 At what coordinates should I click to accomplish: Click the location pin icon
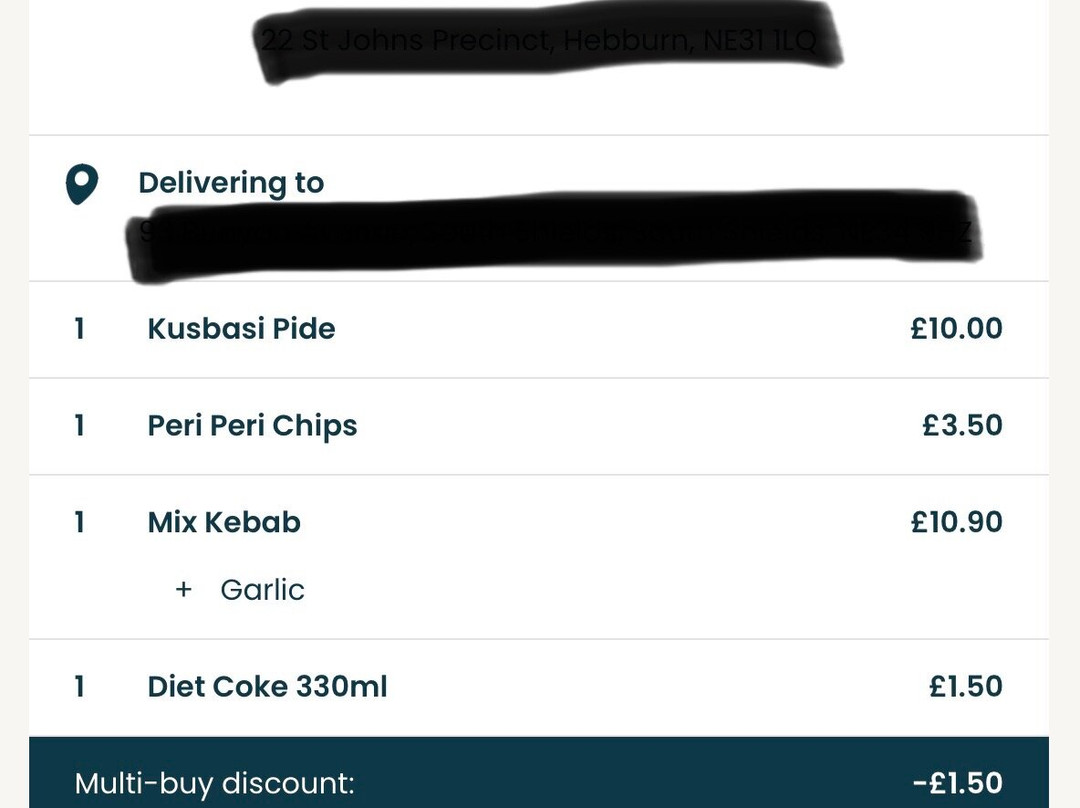[x=81, y=185]
